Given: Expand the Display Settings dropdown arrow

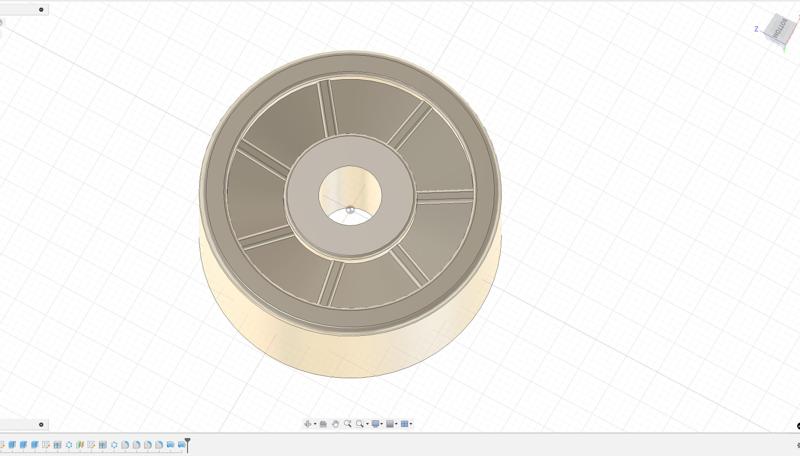Looking at the screenshot, I should (x=382, y=424).
